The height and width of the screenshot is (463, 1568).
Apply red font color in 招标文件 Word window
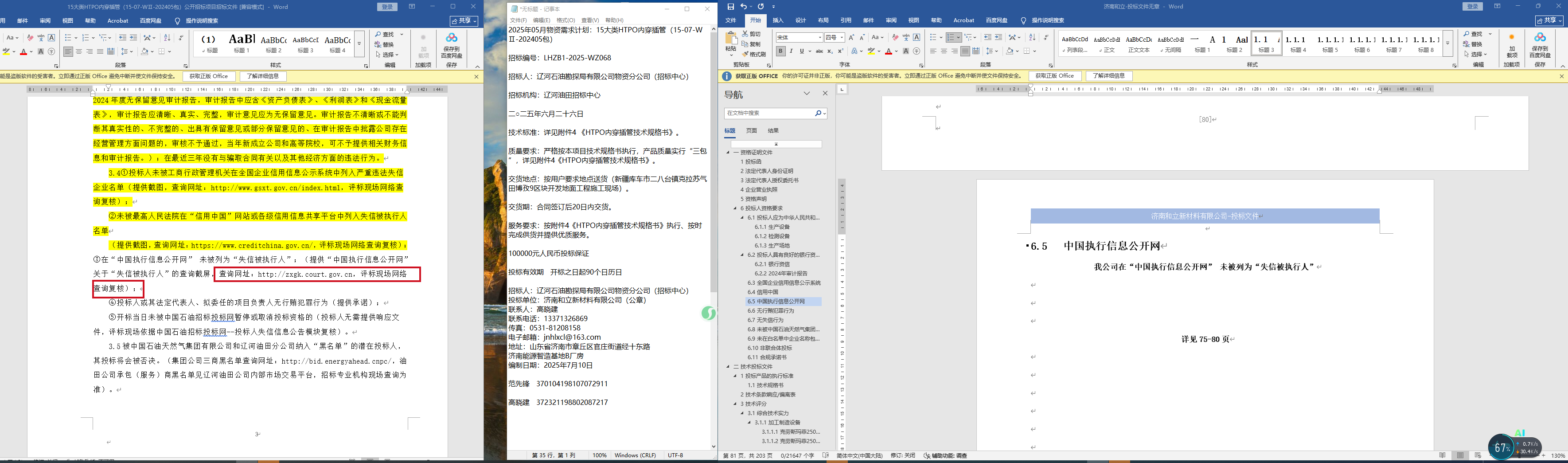23,51
